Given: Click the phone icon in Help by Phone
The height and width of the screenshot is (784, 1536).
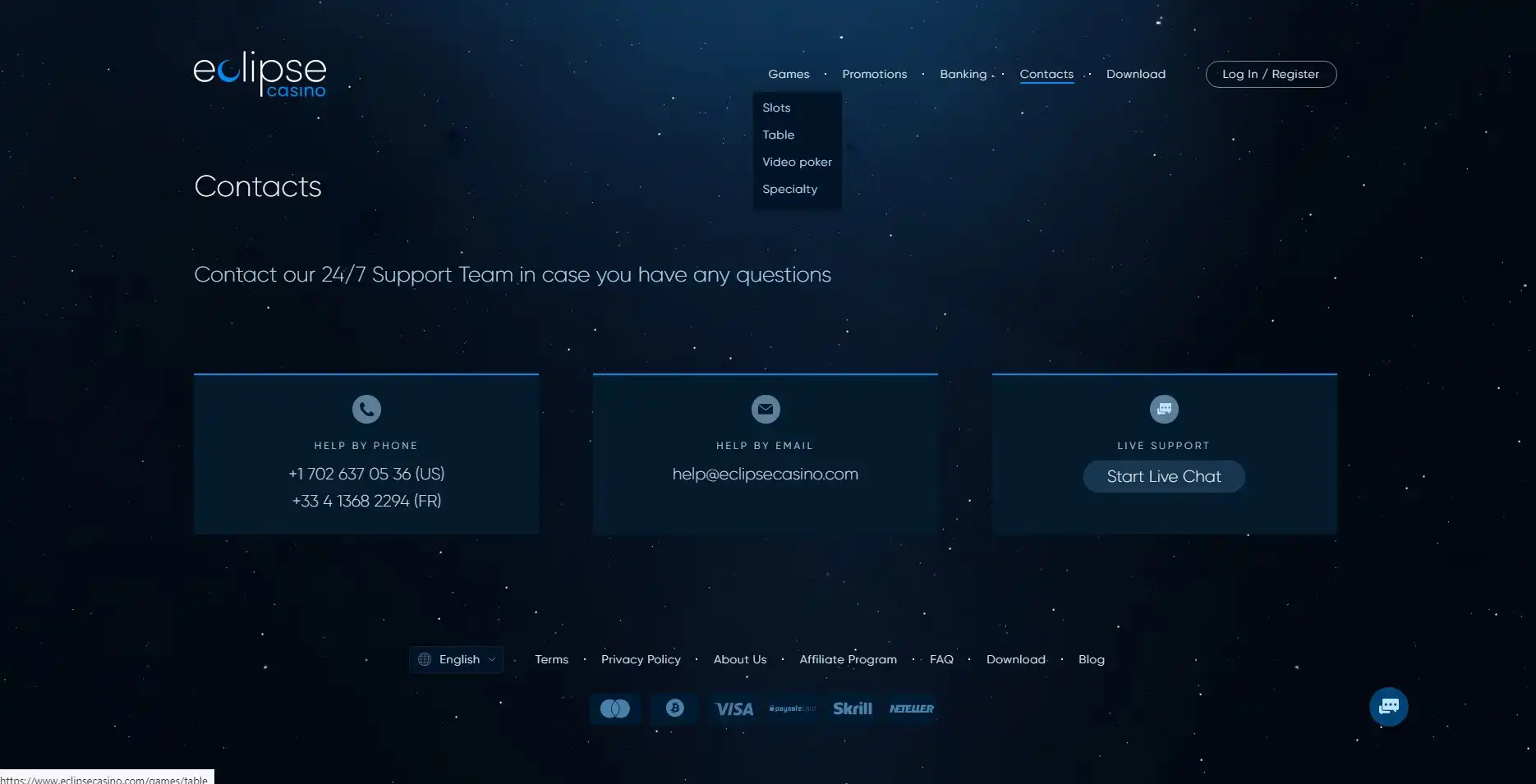Looking at the screenshot, I should click(x=366, y=409).
